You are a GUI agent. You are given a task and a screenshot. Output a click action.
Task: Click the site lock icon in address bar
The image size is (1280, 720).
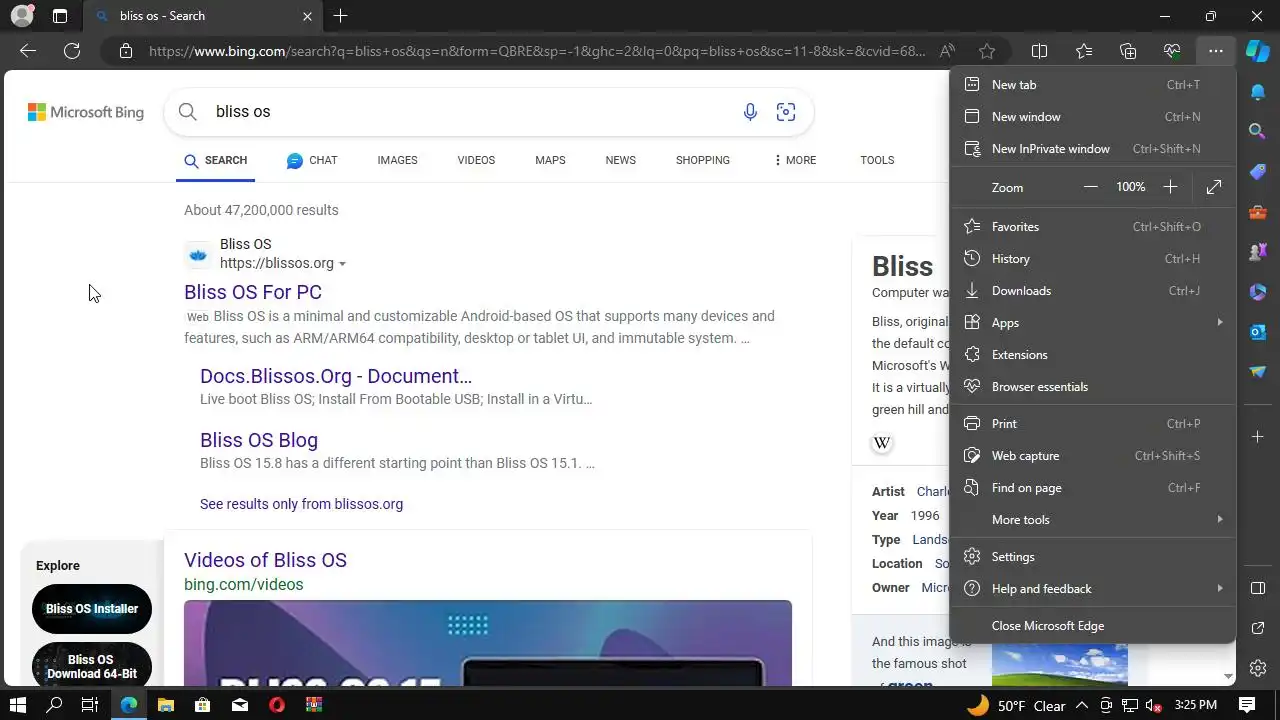tap(126, 51)
